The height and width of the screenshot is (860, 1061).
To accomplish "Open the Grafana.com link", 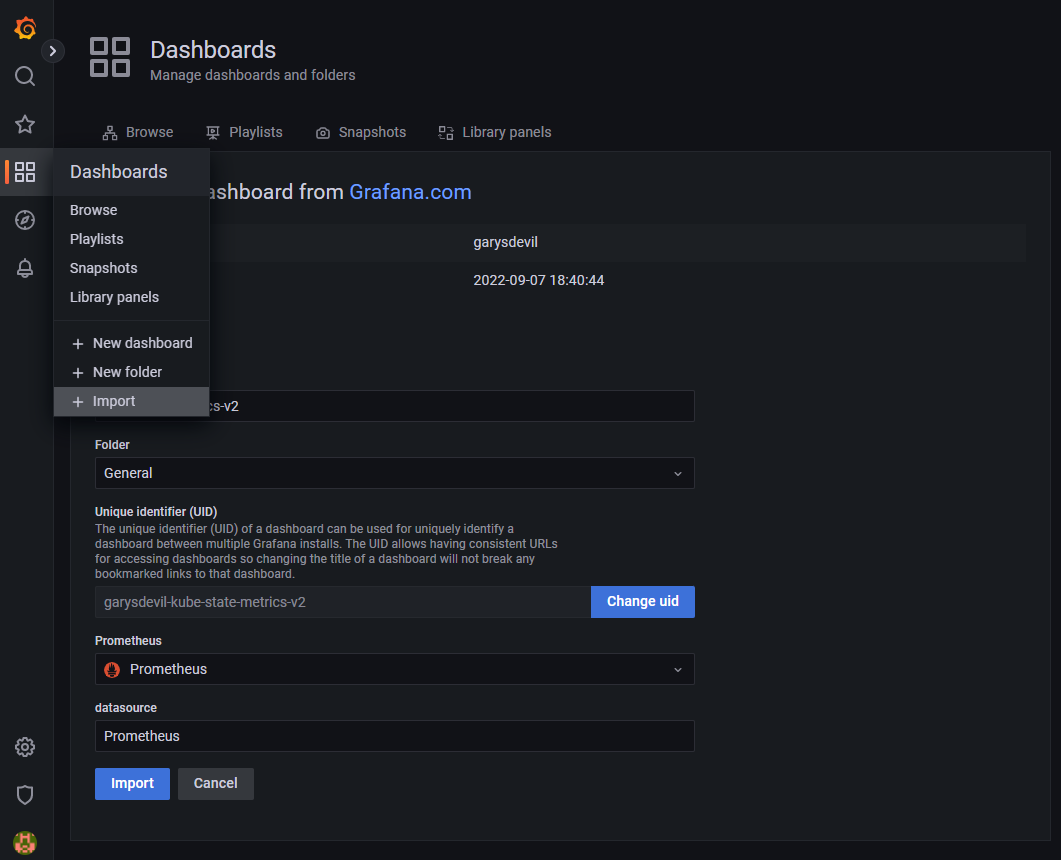I will 410,192.
